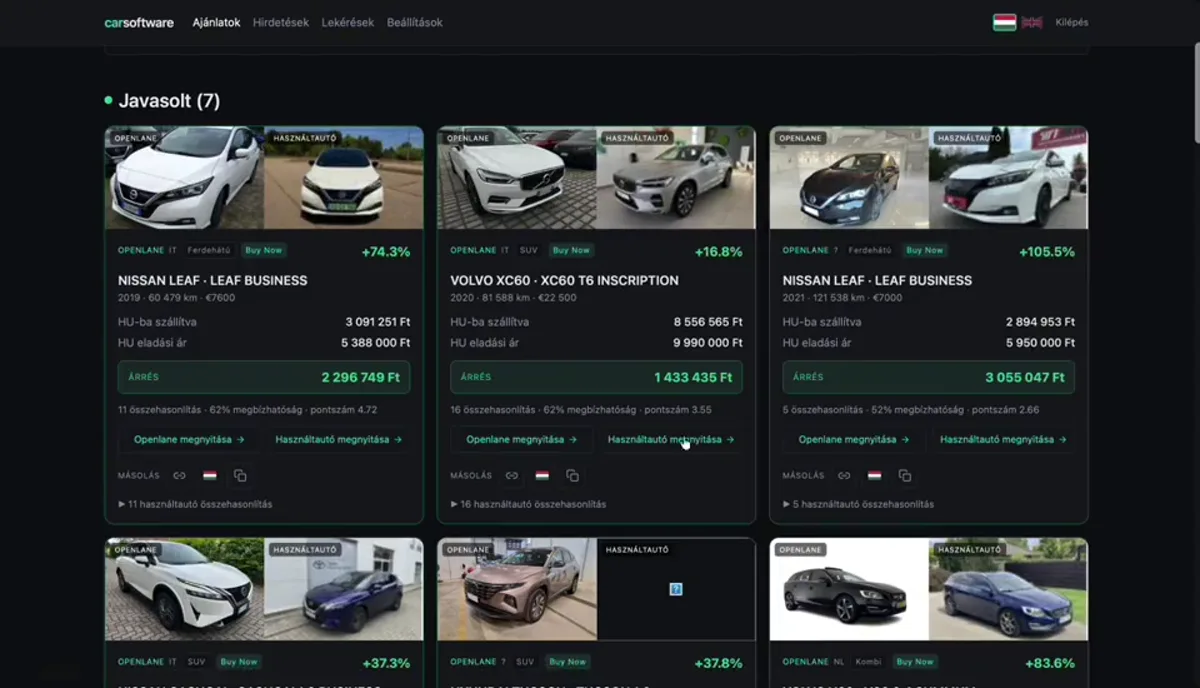Copy link icon on Volvo XC60 card
This screenshot has width=1200, height=688.
click(x=511, y=476)
